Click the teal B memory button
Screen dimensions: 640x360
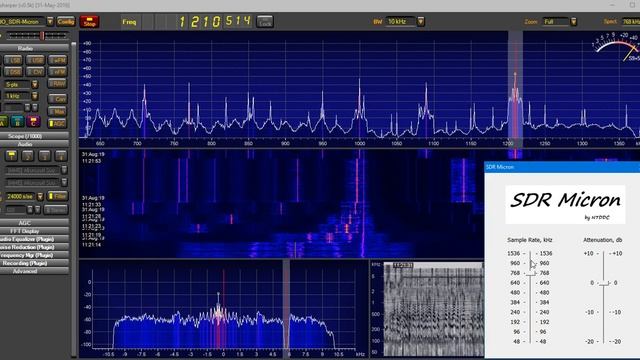point(18,122)
